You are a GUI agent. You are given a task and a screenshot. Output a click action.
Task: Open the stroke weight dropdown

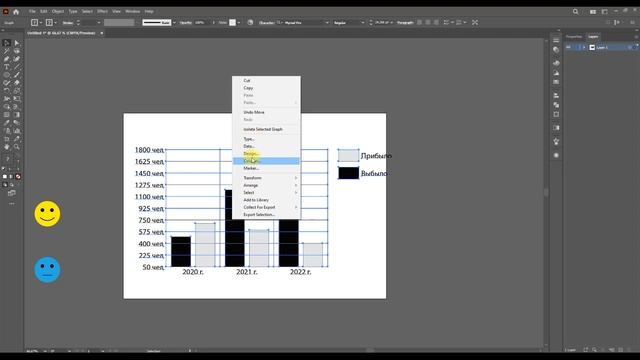(x=99, y=23)
